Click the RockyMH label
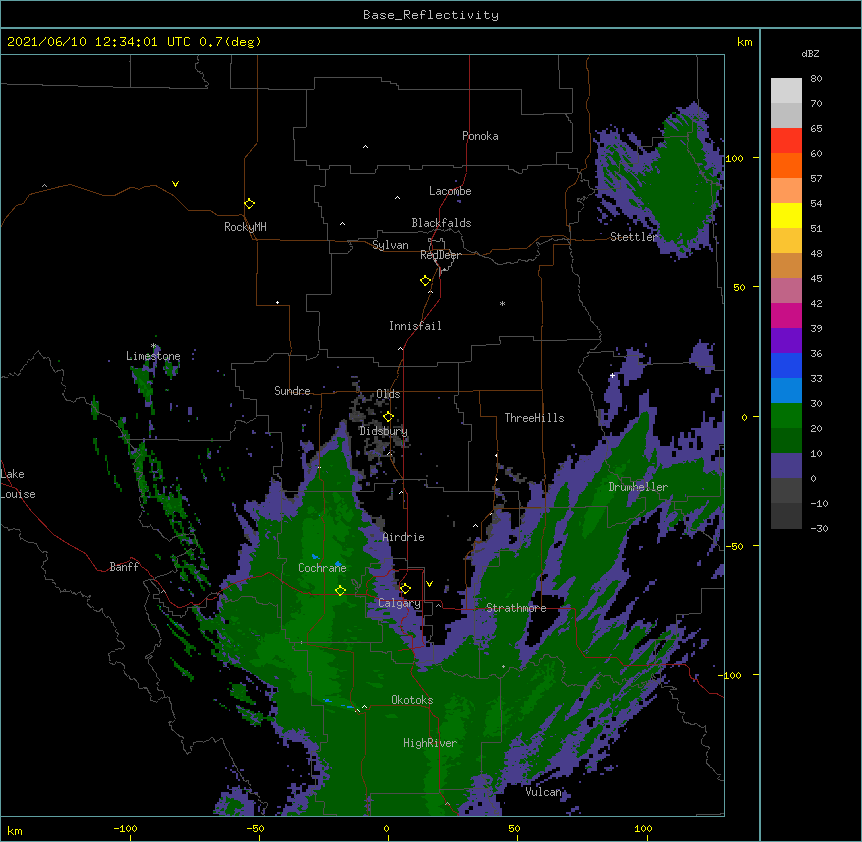The height and width of the screenshot is (842, 862). (x=245, y=227)
